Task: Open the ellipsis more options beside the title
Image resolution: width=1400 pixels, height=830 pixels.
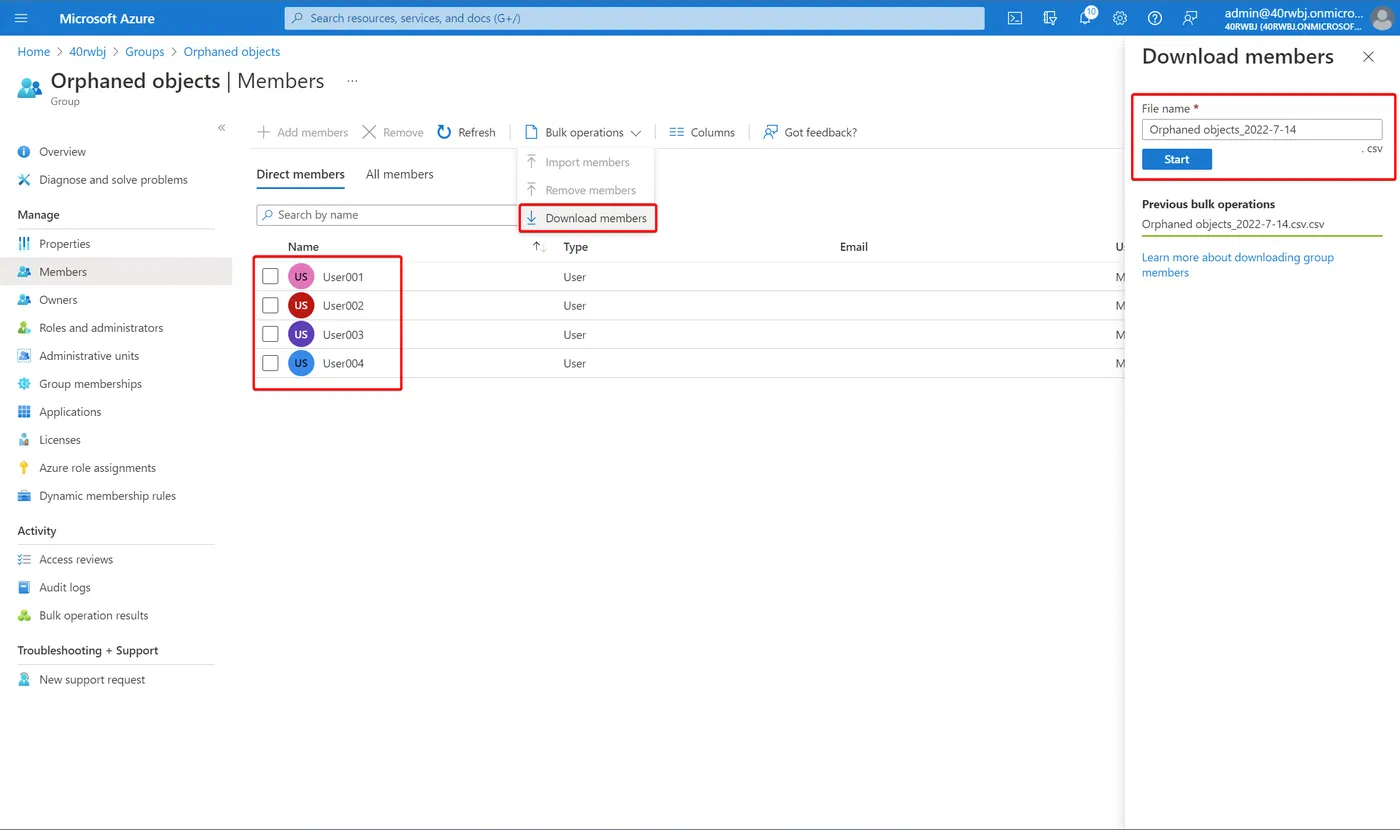Action: [352, 81]
